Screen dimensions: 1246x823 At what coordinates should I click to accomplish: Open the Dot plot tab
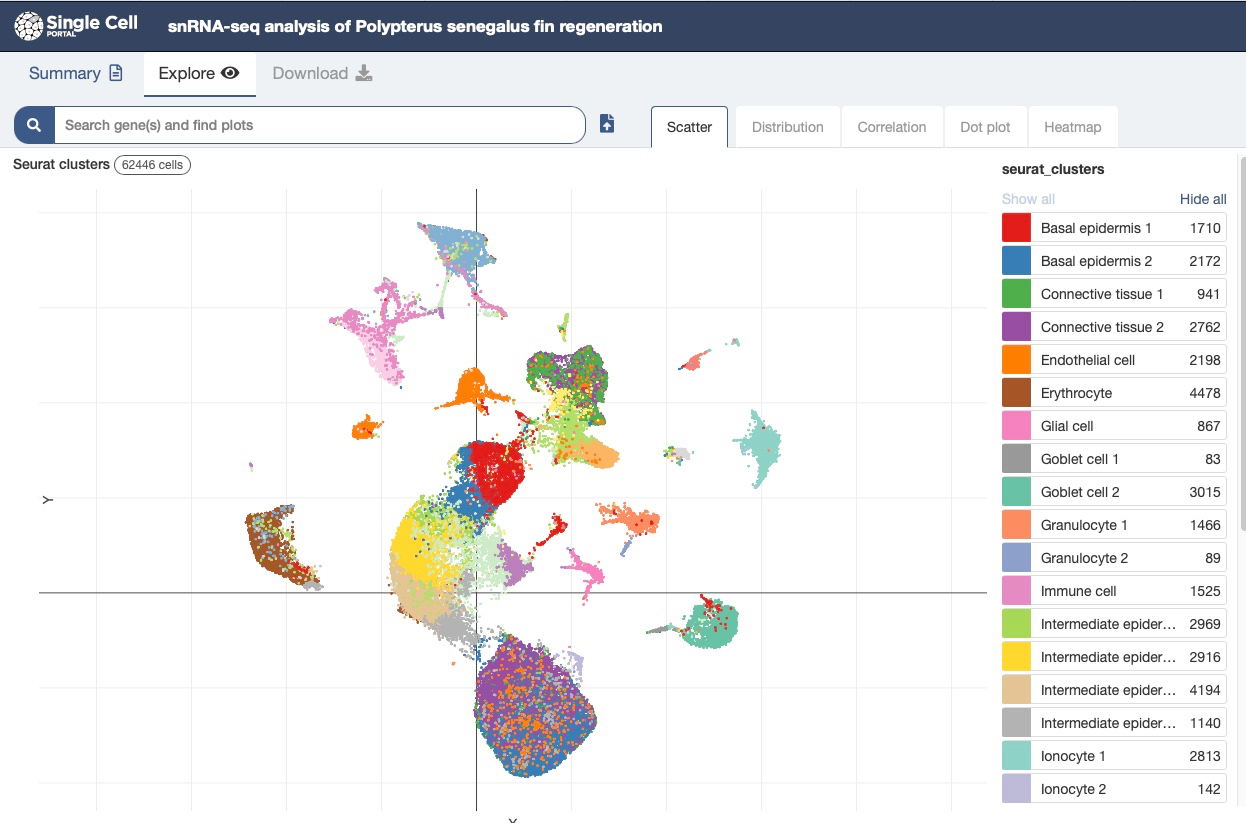pos(985,127)
